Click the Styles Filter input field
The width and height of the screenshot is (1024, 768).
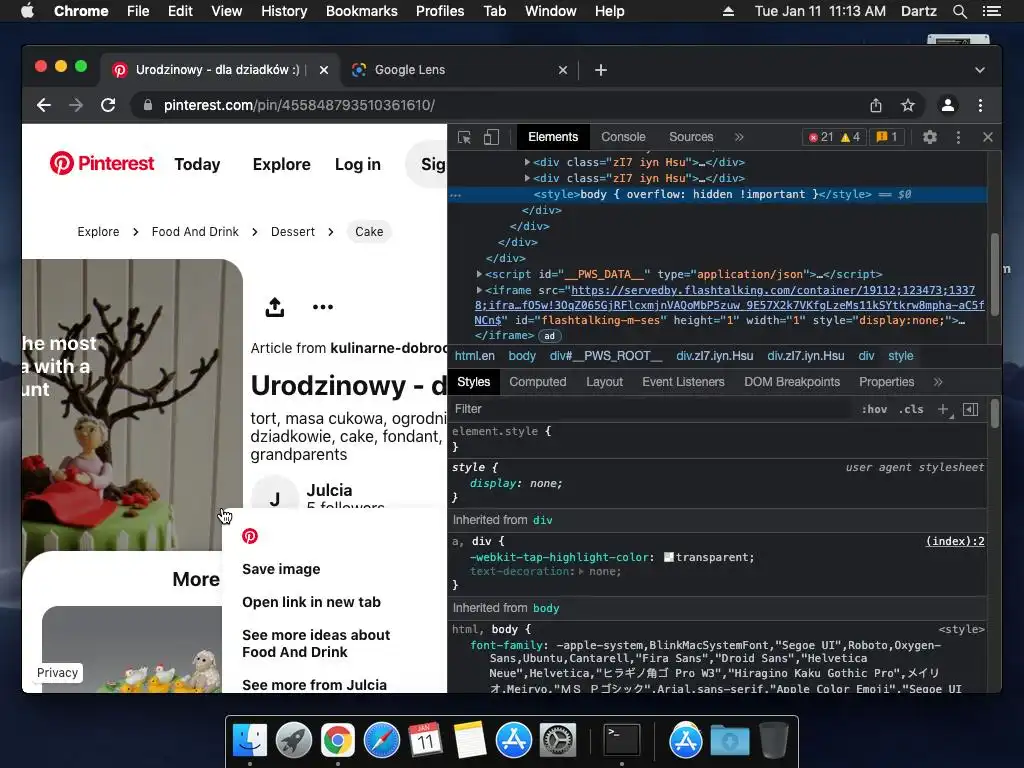653,409
